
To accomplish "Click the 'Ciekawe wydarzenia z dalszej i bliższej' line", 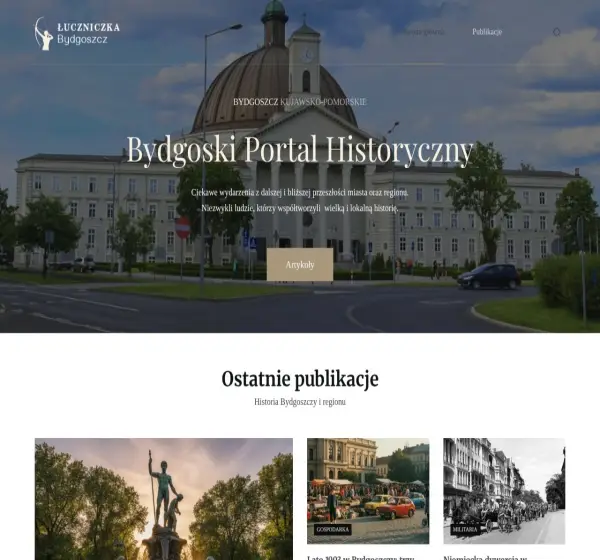I will tap(300, 193).
